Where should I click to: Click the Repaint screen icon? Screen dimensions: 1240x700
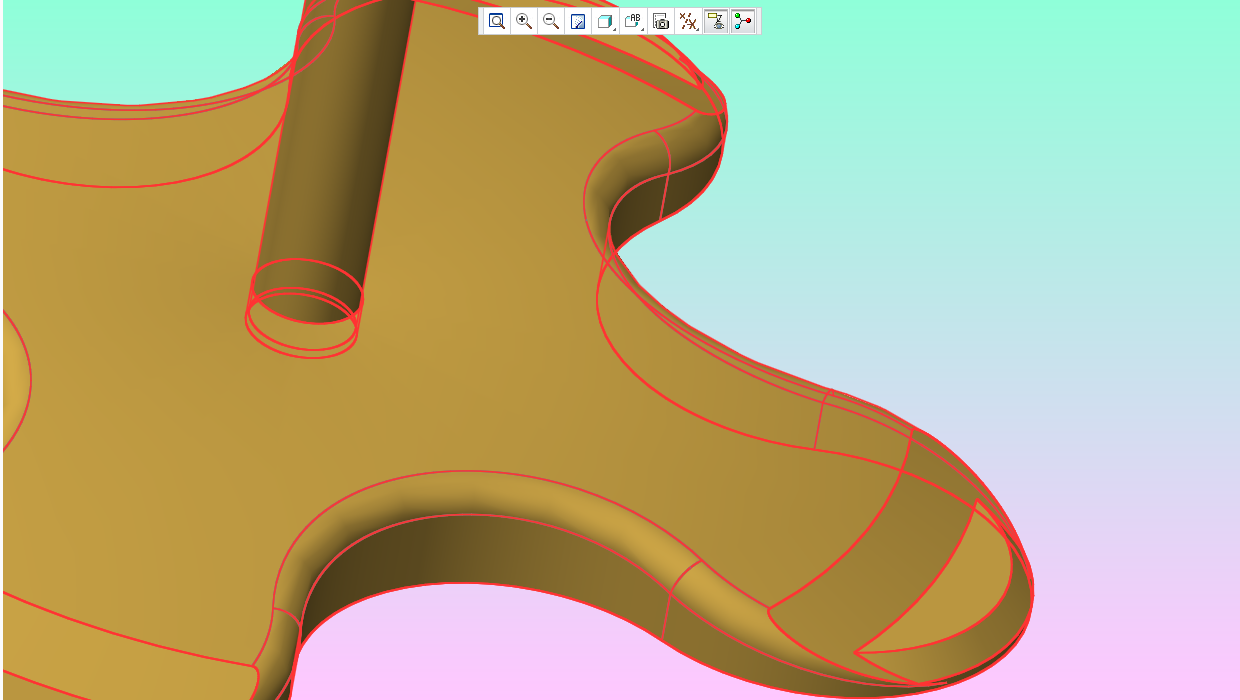(578, 21)
